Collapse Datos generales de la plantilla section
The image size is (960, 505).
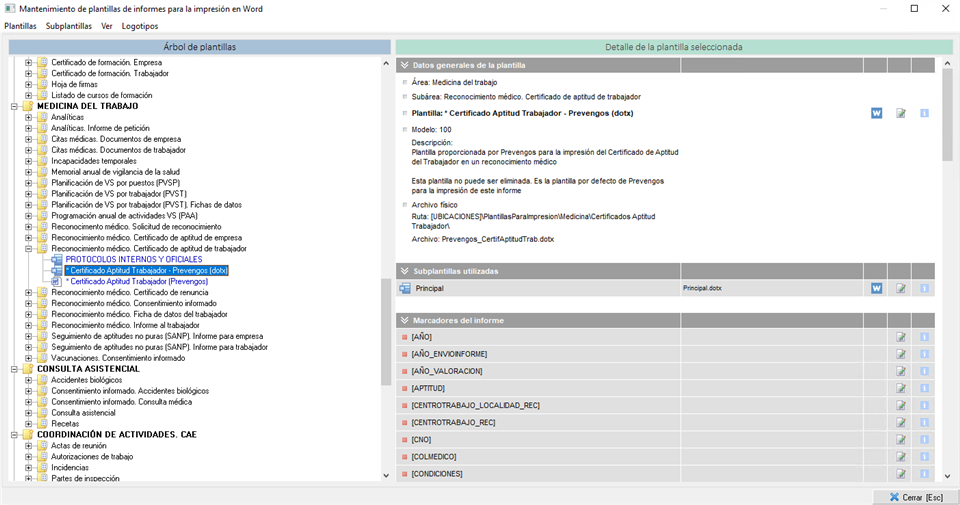404,65
